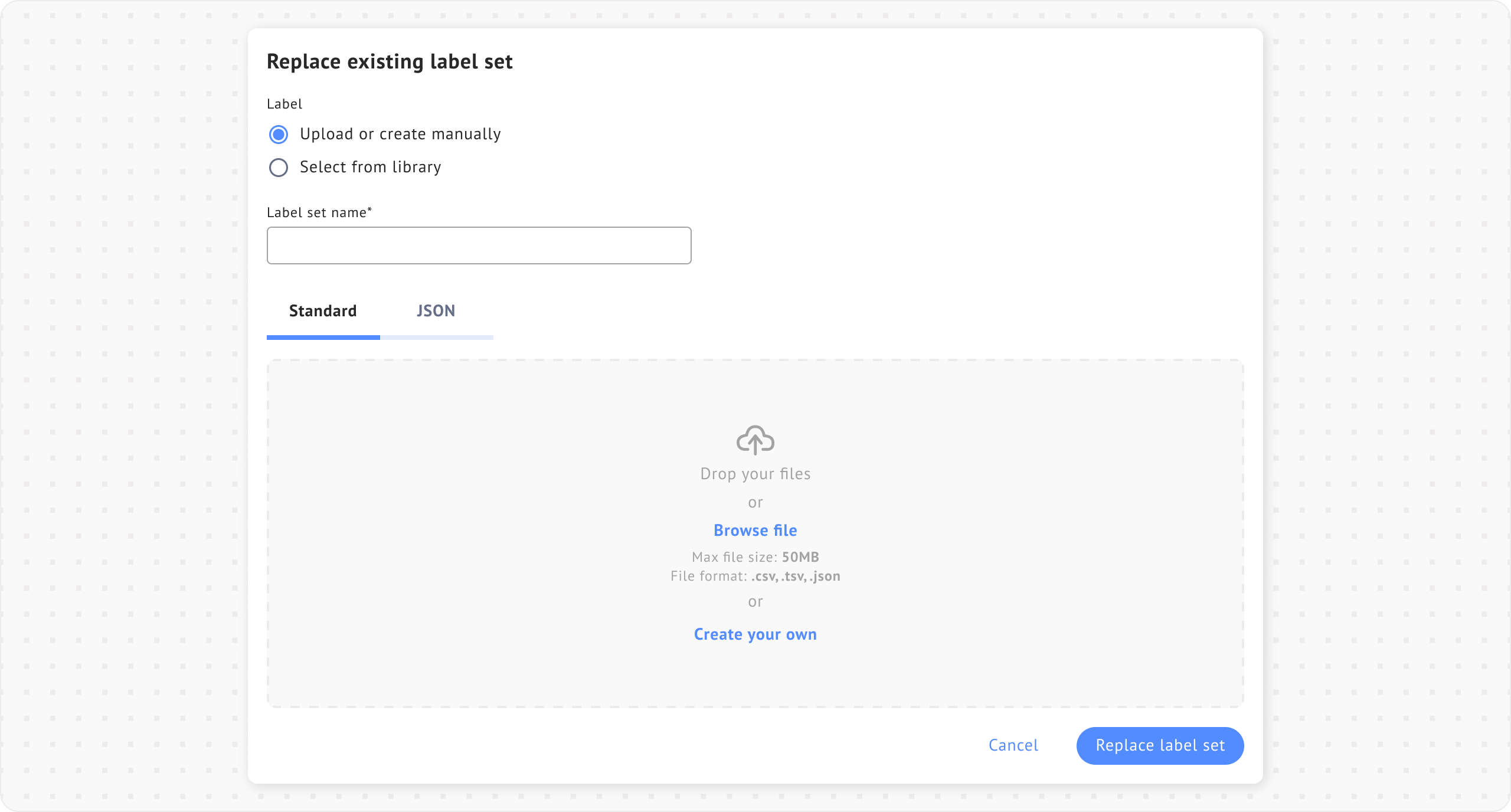The height and width of the screenshot is (812, 1511).
Task: Click the cloud upload icon
Action: pyautogui.click(x=755, y=440)
